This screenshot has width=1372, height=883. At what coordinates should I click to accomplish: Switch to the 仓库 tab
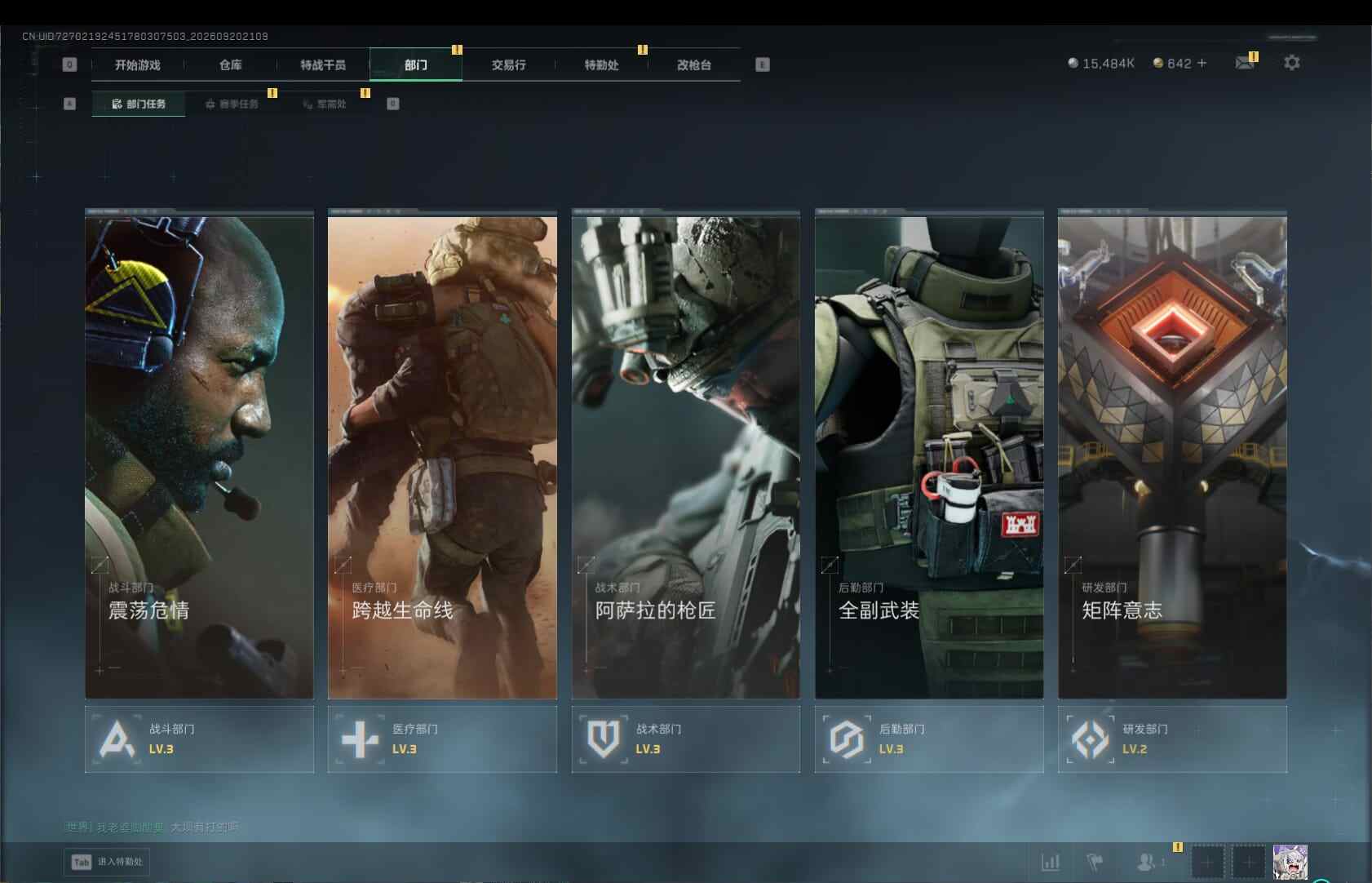(230, 65)
